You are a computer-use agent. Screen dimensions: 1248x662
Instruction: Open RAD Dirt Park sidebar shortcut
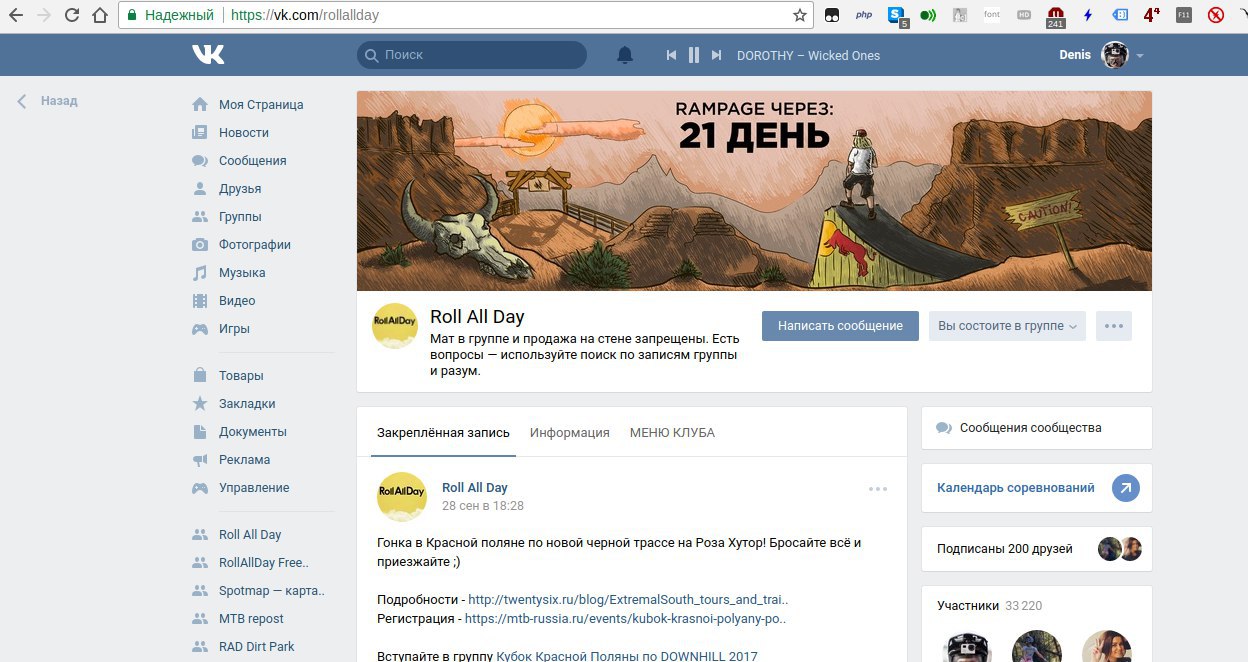point(257,647)
